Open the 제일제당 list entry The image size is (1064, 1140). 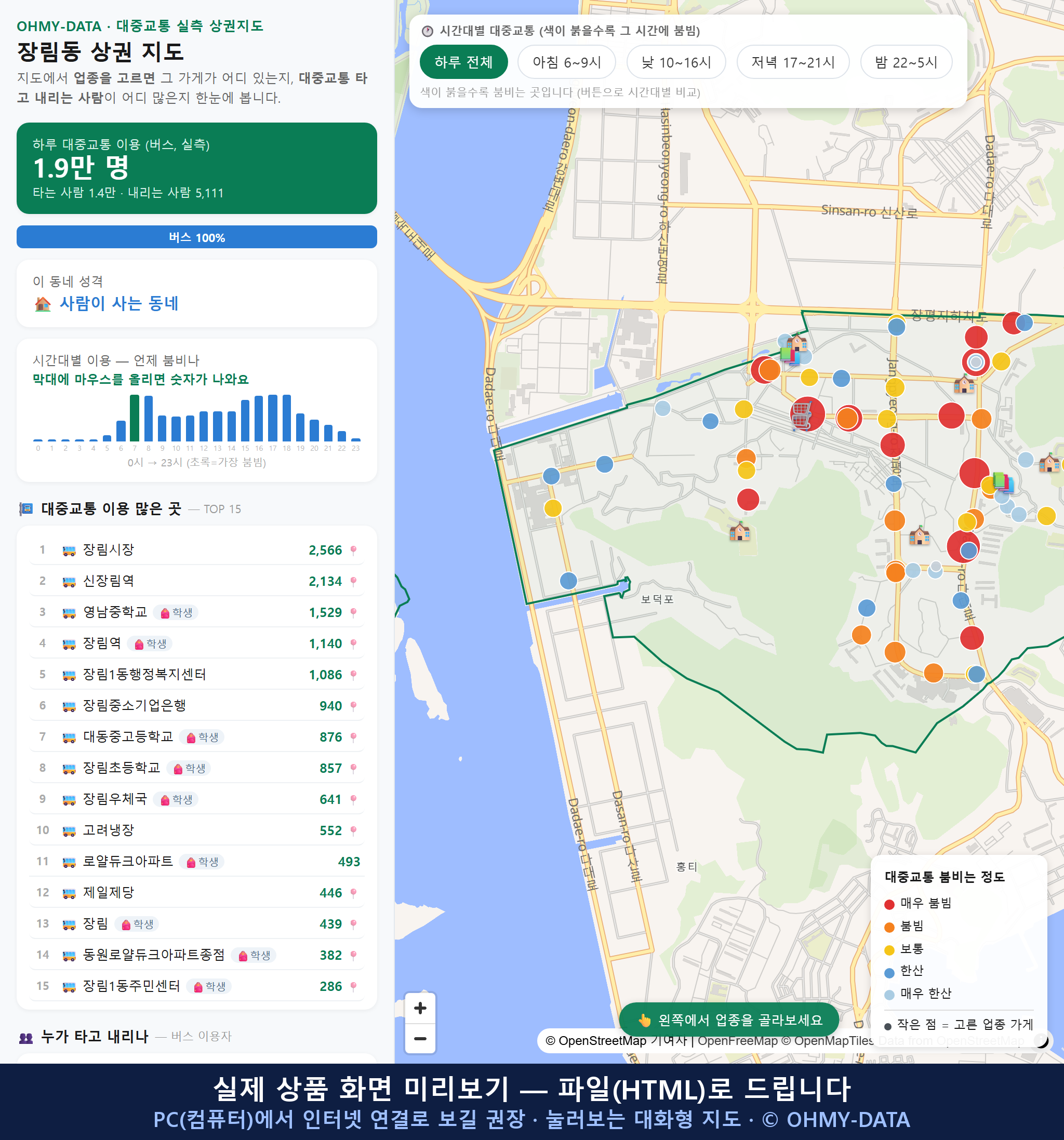[196, 892]
